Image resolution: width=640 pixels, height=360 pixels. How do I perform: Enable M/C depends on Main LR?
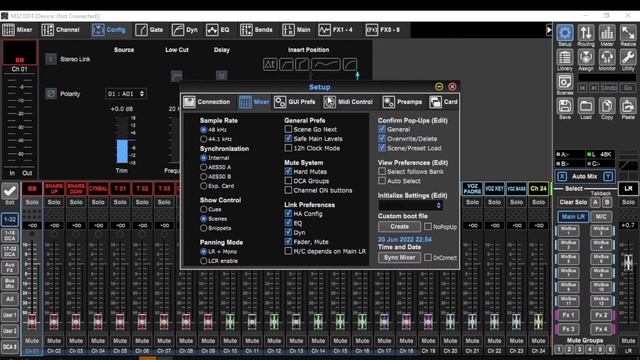288,251
